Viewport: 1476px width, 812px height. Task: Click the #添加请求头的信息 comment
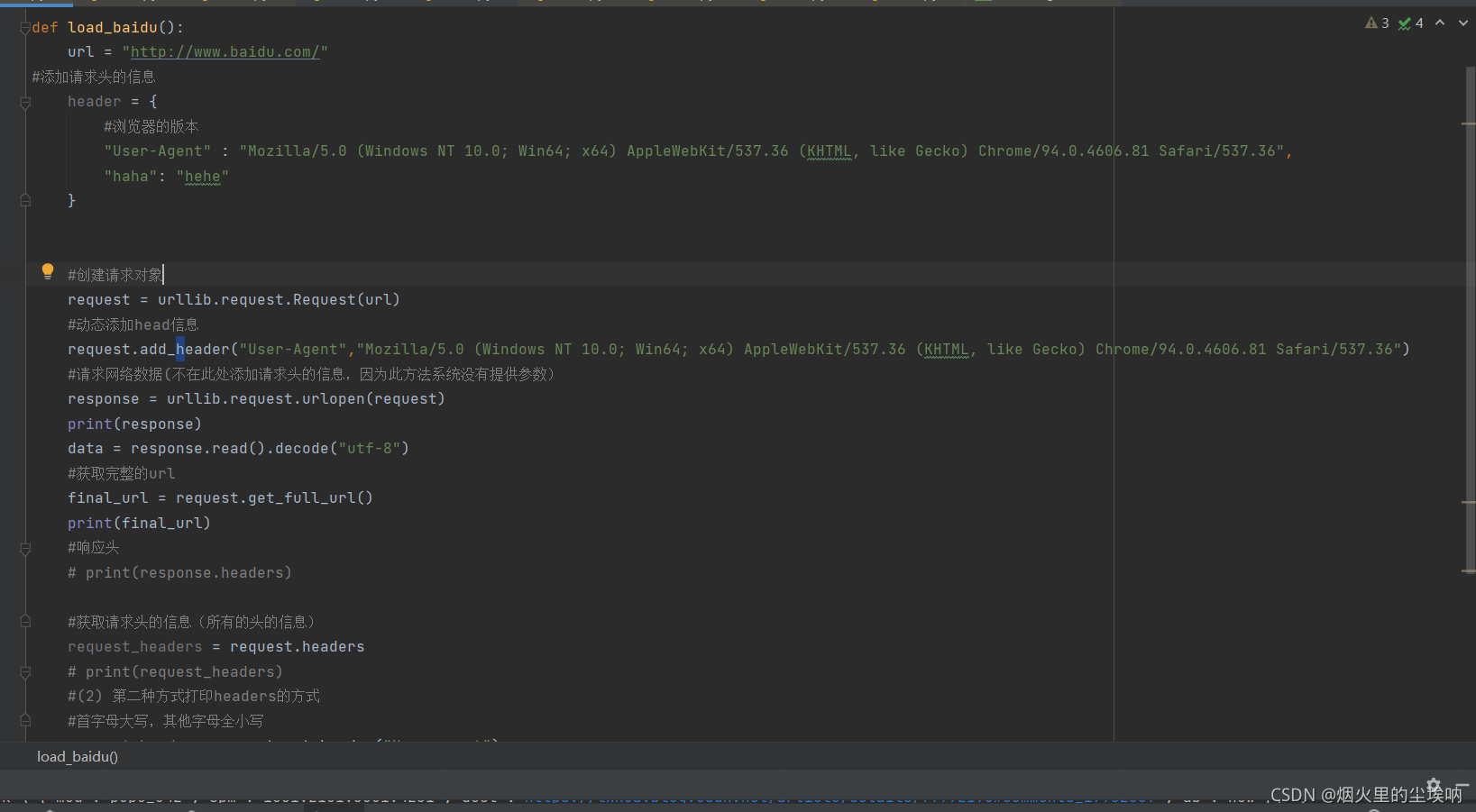[94, 77]
